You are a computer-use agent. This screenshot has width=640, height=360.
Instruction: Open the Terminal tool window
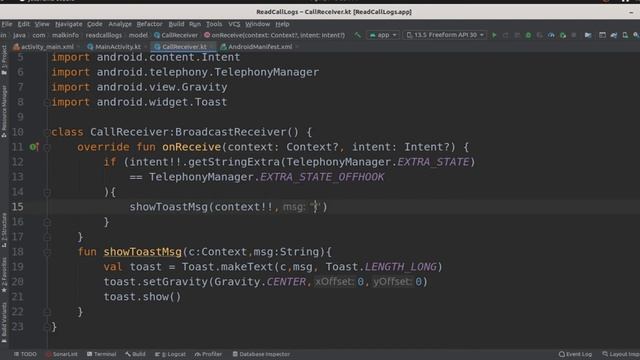pos(101,354)
